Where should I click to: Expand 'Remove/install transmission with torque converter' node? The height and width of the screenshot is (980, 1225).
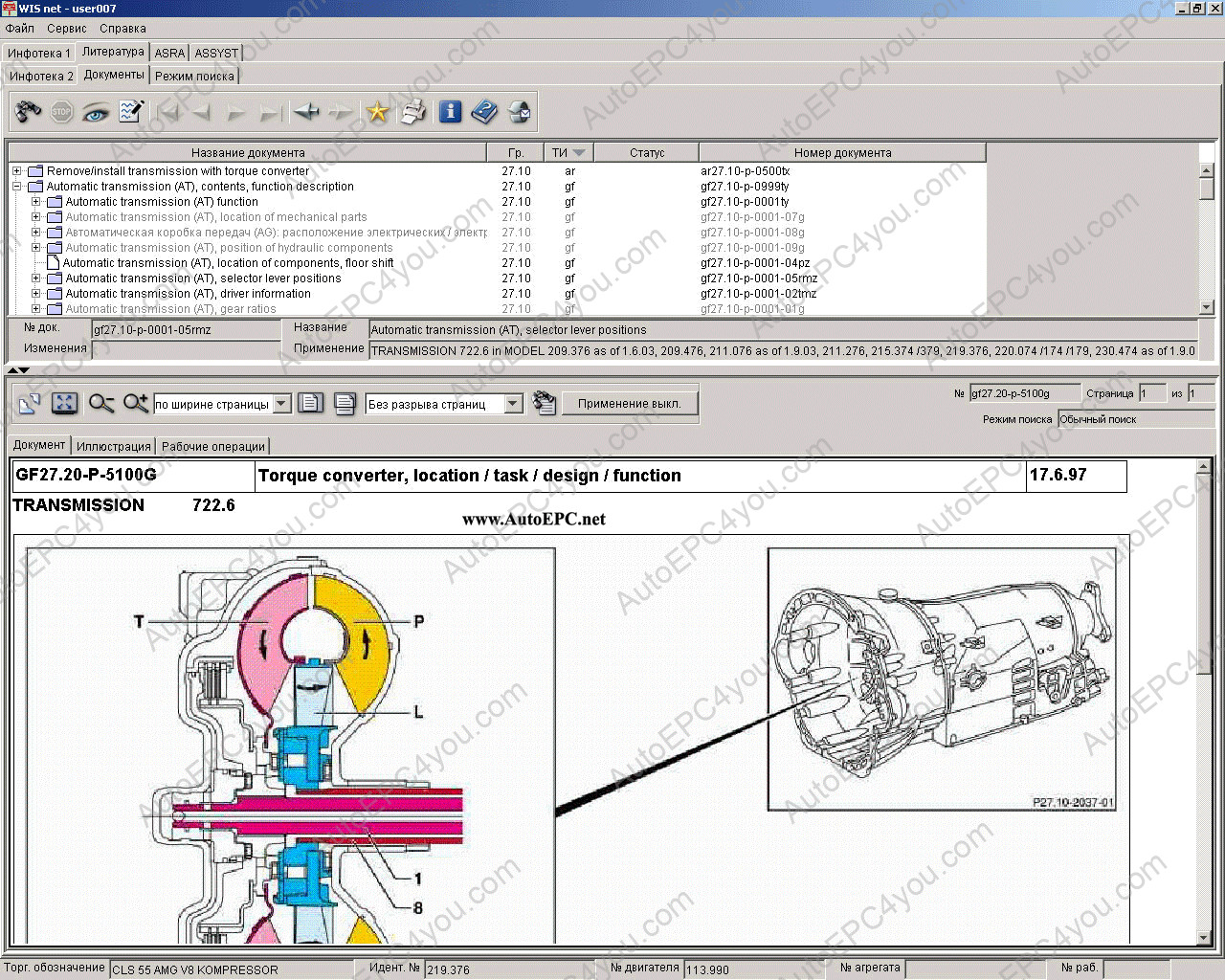[x=16, y=171]
